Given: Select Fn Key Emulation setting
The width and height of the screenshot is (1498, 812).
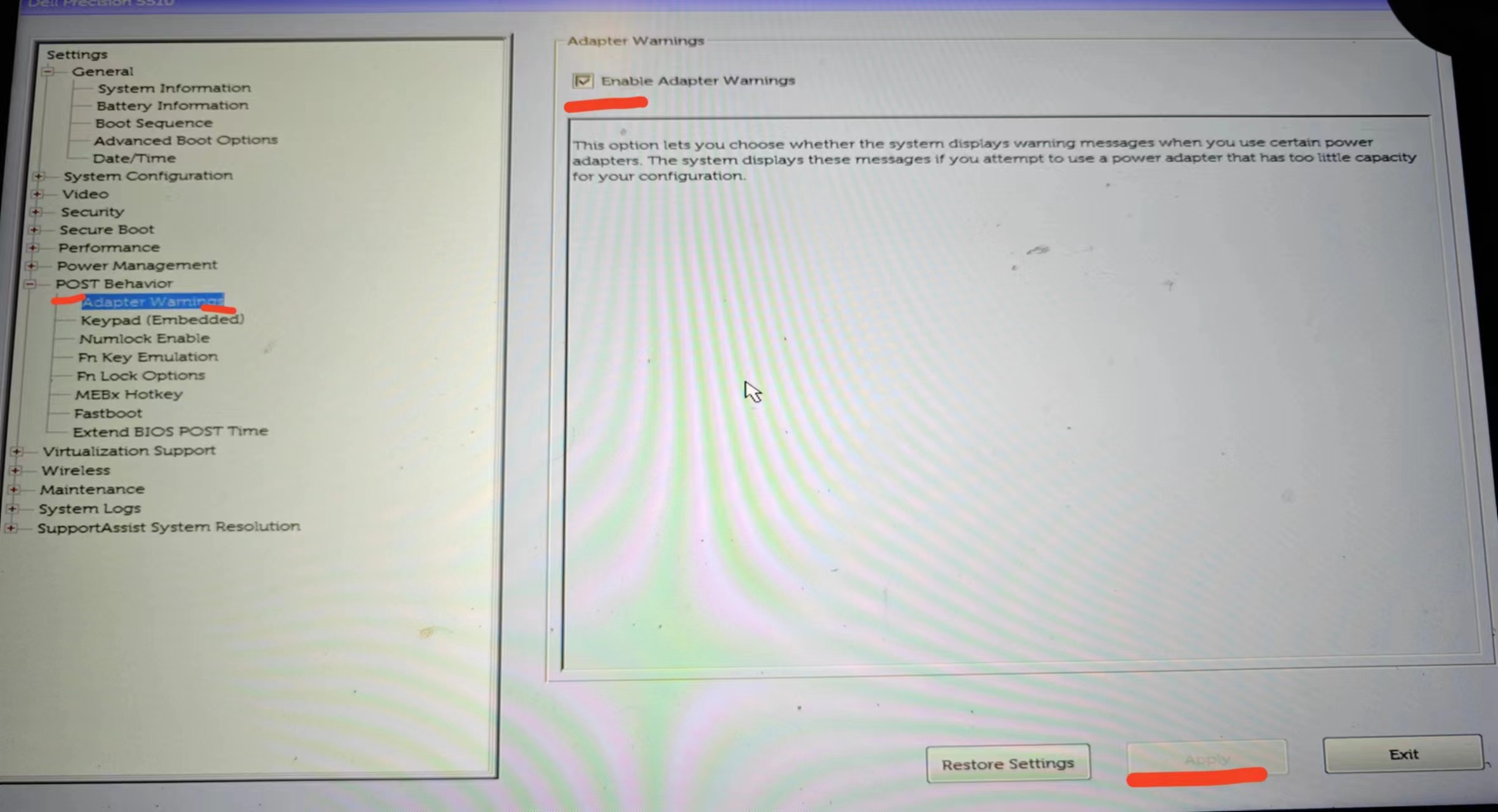Looking at the screenshot, I should (x=147, y=356).
